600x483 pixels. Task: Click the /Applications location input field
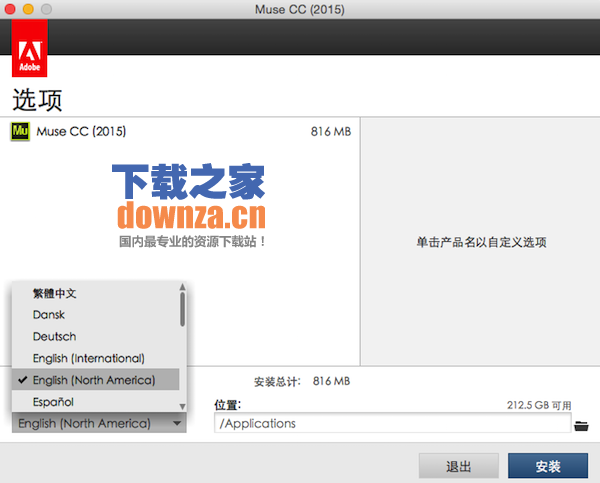[393, 423]
